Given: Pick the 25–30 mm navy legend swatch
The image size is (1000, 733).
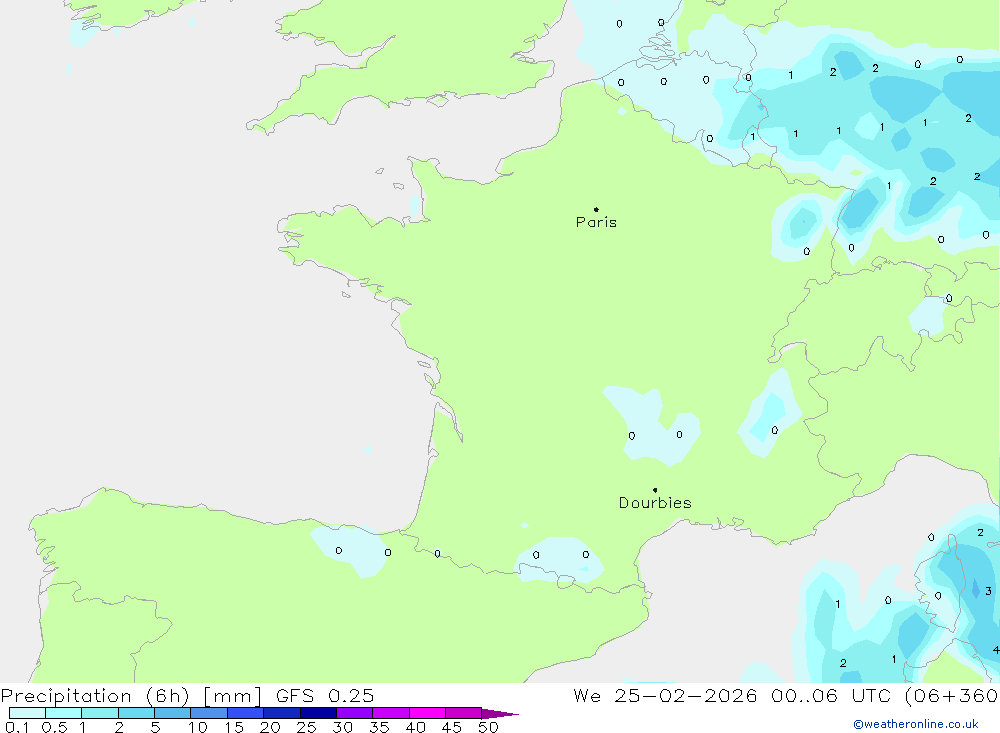Looking at the screenshot, I should [318, 713].
